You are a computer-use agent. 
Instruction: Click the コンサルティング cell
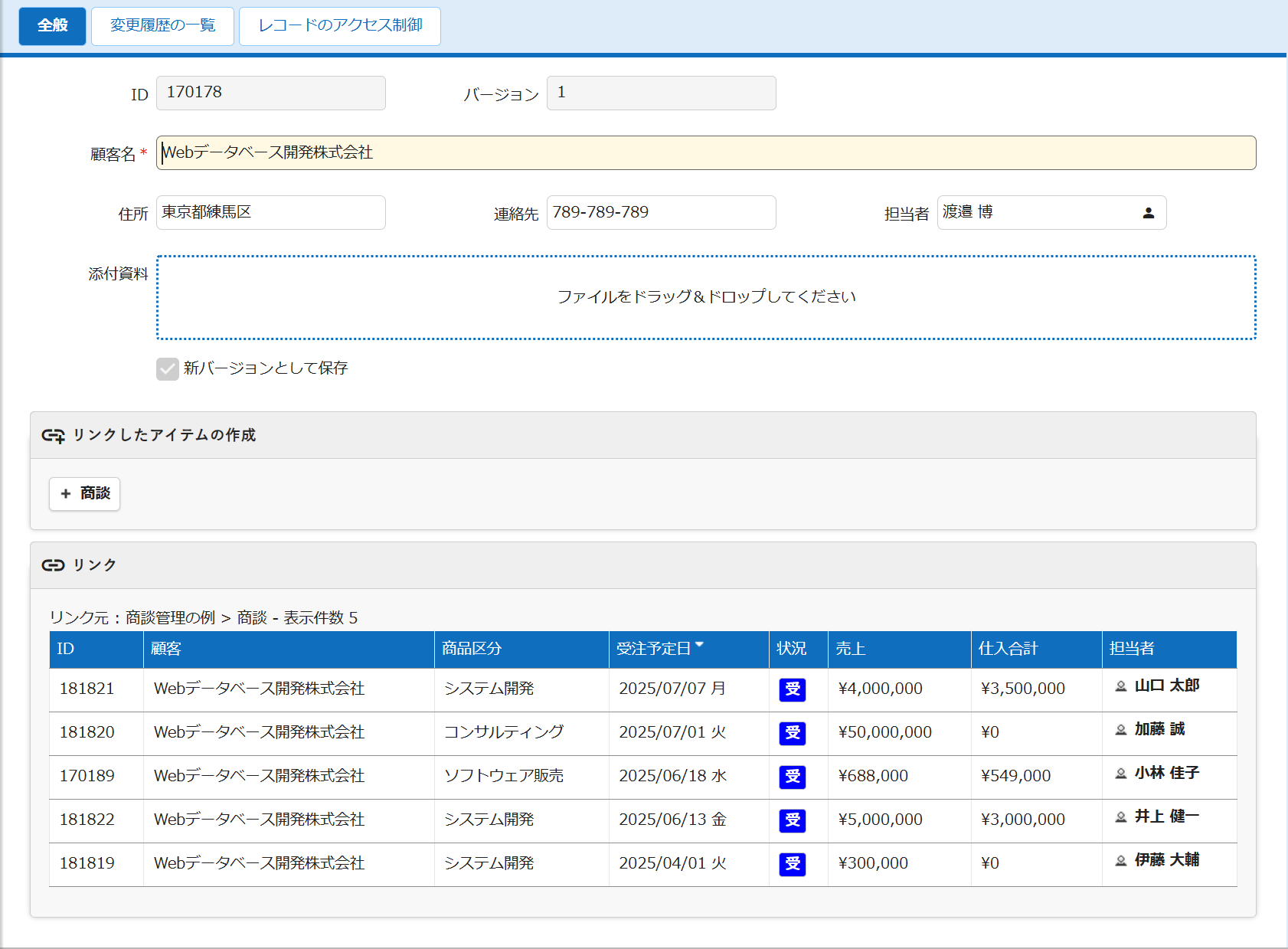click(521, 734)
